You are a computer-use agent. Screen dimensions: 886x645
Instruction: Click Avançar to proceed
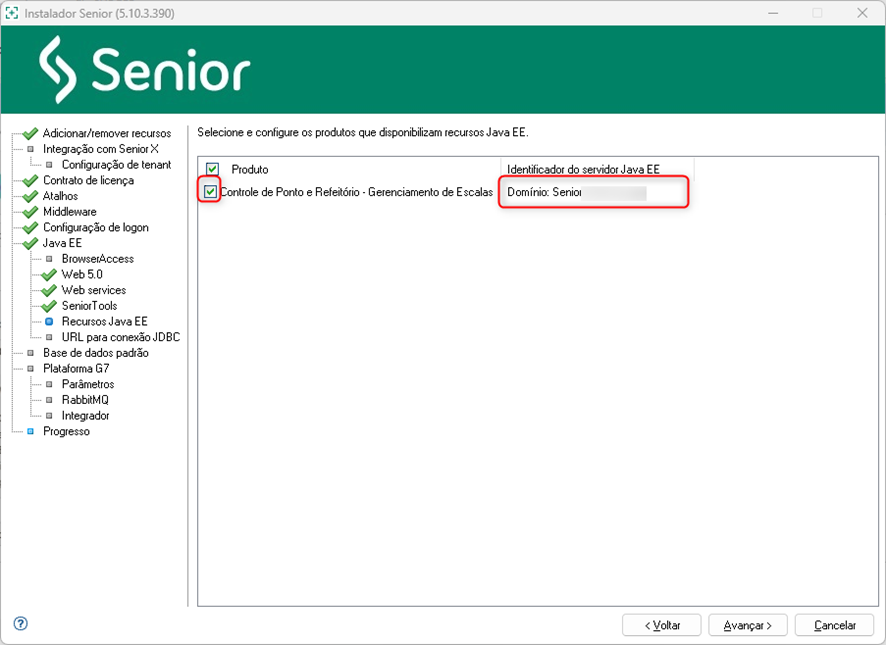(x=748, y=625)
